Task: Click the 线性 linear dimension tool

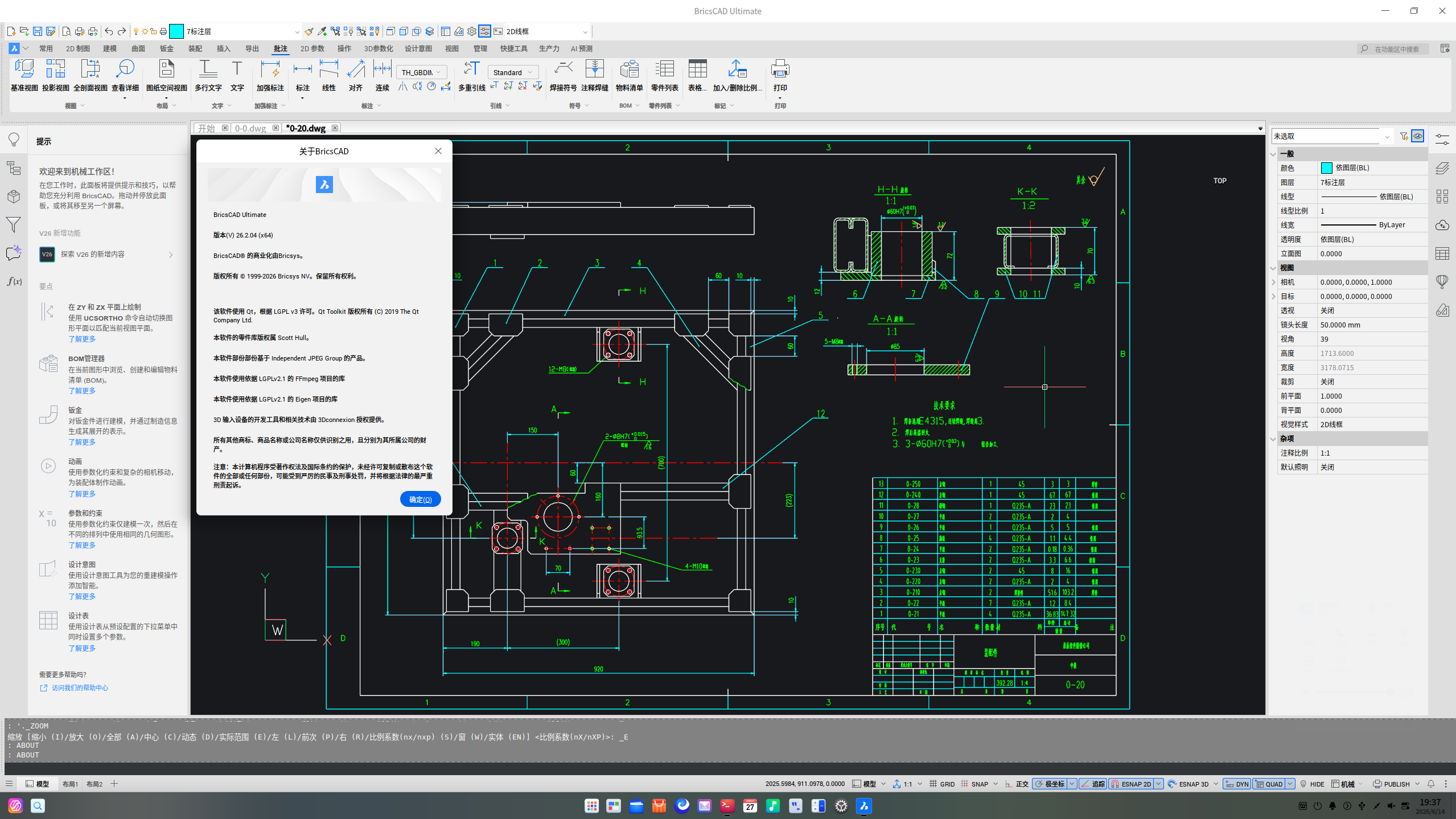Action: click(328, 75)
